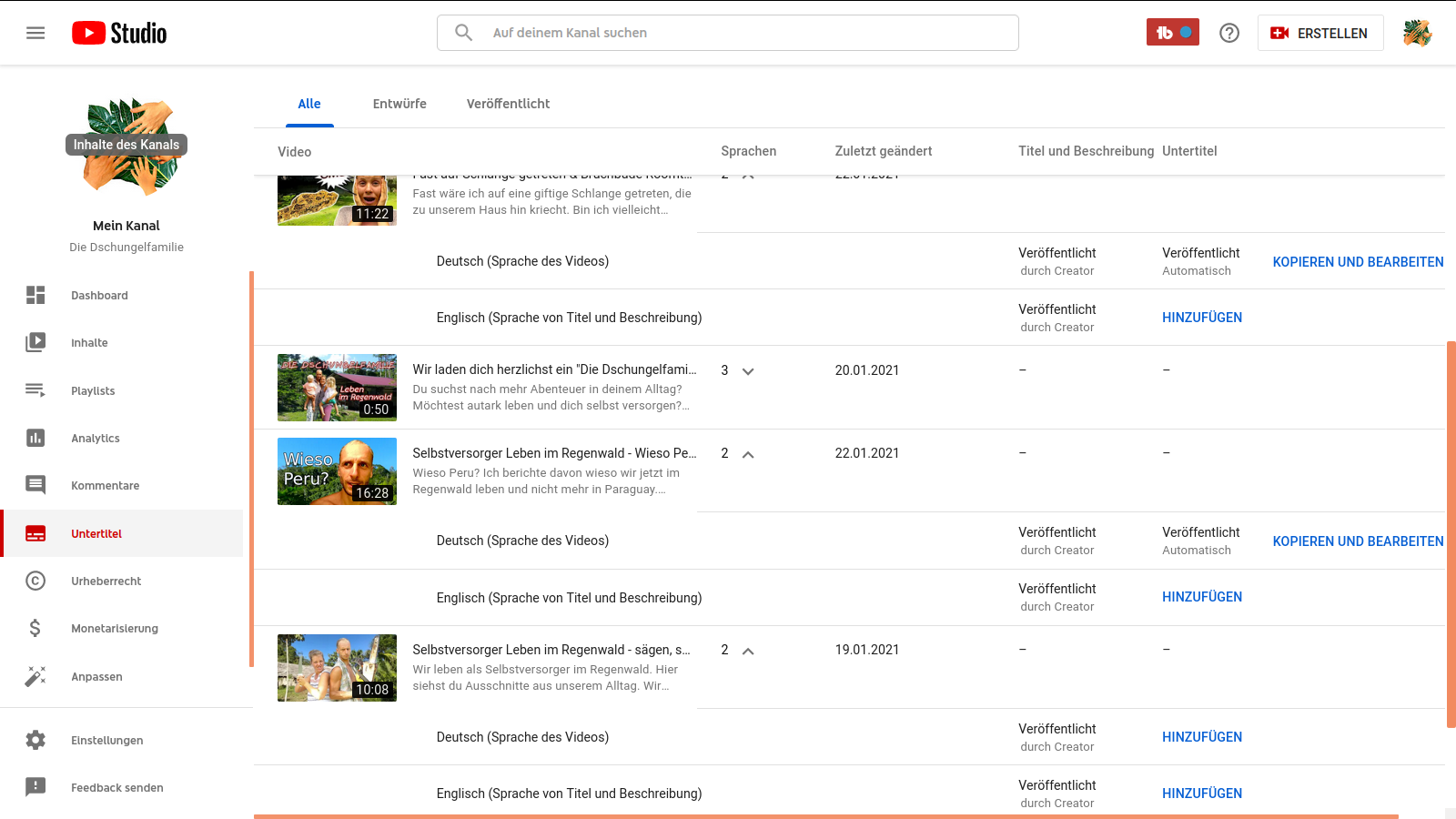Collapse languages for the "Wieso Peru" video
The height and width of the screenshot is (819, 1456).
(748, 454)
